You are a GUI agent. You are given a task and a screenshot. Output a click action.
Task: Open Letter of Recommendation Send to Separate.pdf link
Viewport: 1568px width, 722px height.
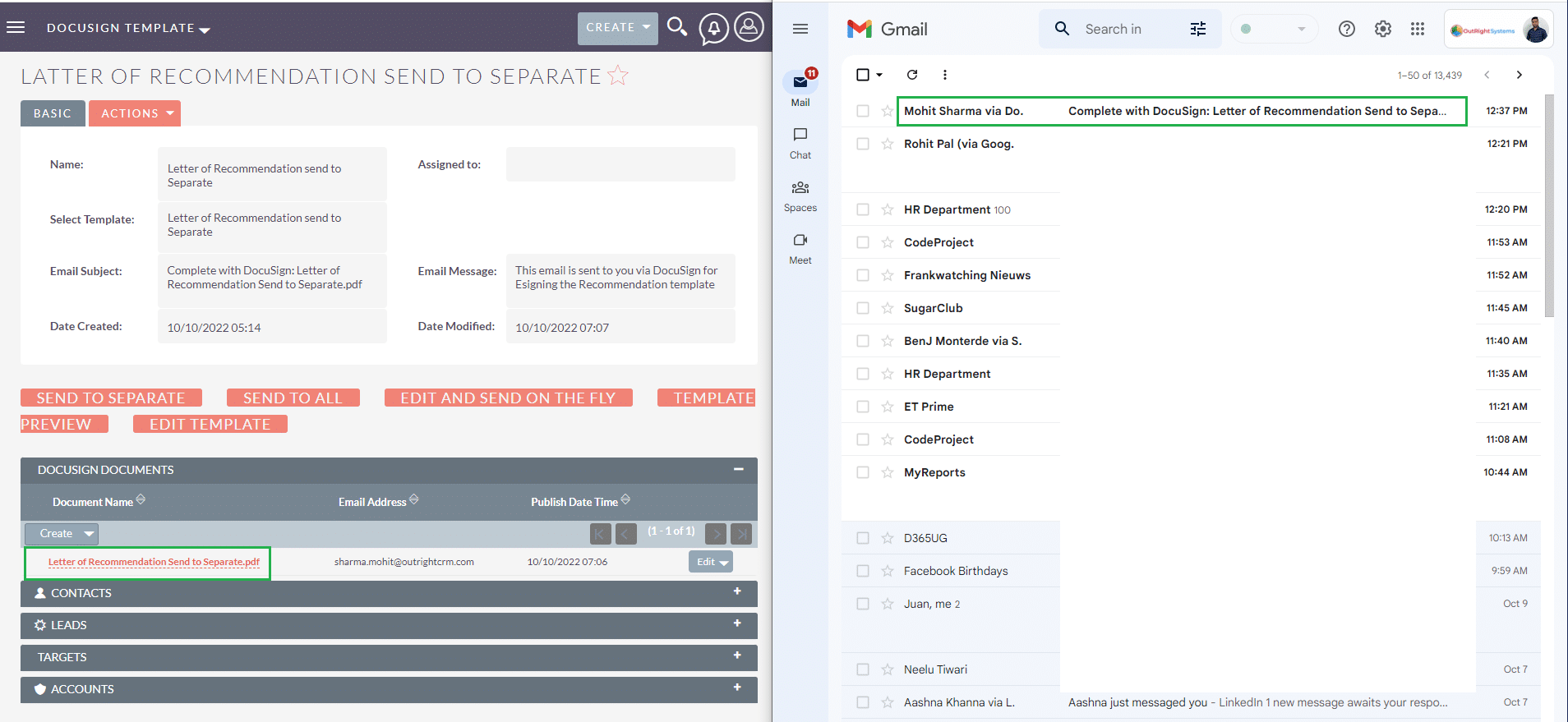pos(154,562)
